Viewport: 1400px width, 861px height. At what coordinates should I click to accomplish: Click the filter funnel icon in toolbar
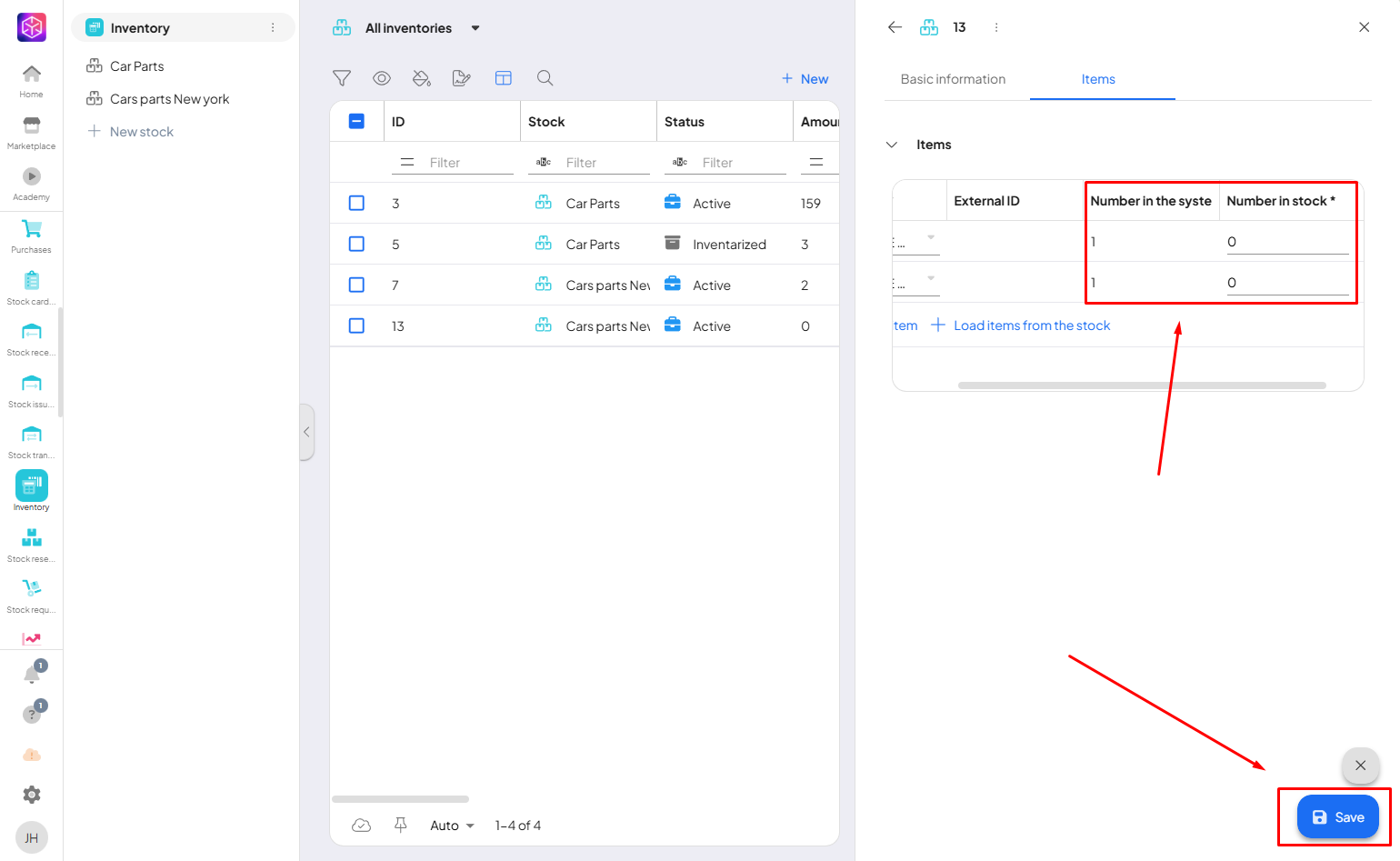pyautogui.click(x=342, y=78)
